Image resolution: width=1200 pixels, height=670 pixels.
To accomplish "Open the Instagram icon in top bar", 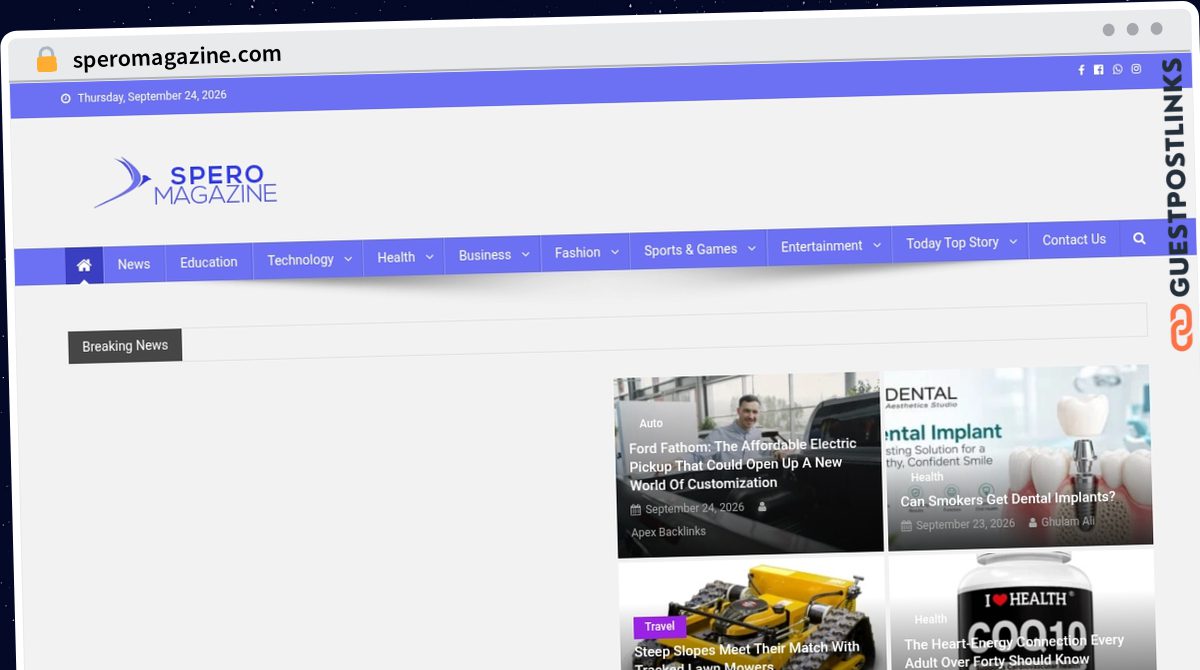I will 1136,69.
